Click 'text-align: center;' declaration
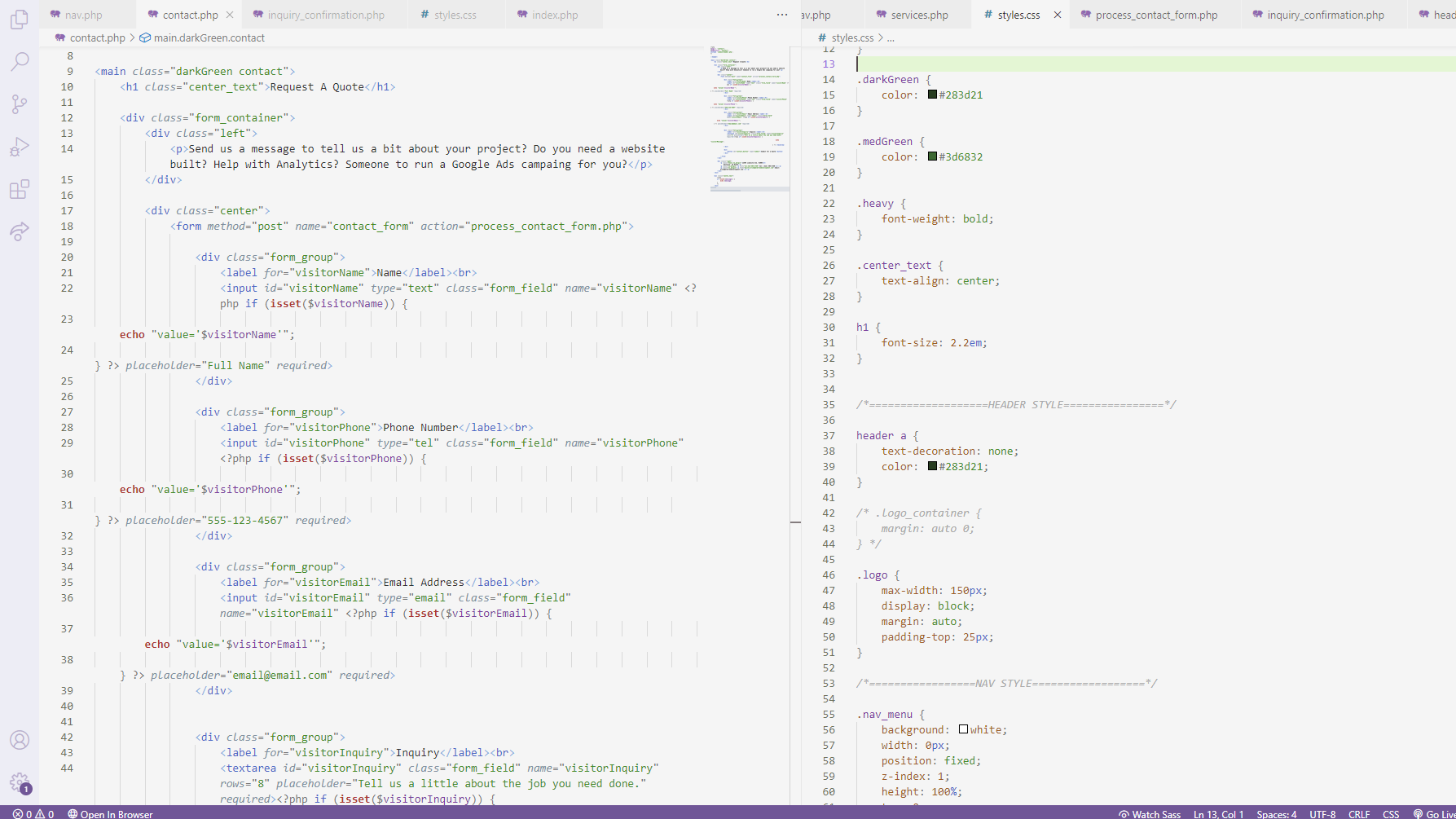1456x819 pixels. 940,280
